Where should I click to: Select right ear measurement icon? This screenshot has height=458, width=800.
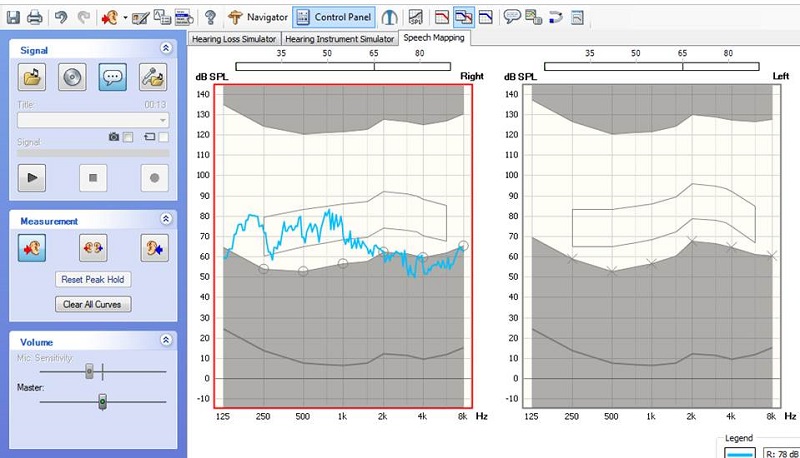(32, 248)
